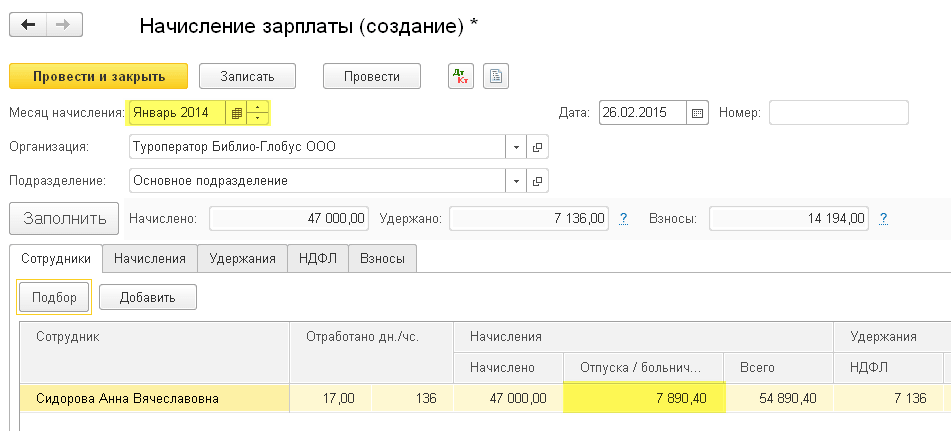This screenshot has height=431, width=951.
Task: Select the Сидорова Анна Вячеславовна row
Action: tap(128, 399)
